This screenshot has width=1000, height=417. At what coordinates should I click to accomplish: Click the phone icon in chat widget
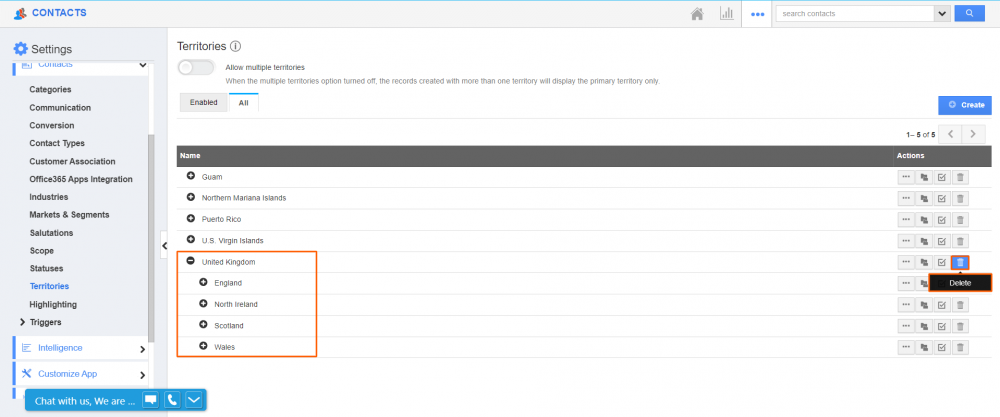(x=172, y=400)
